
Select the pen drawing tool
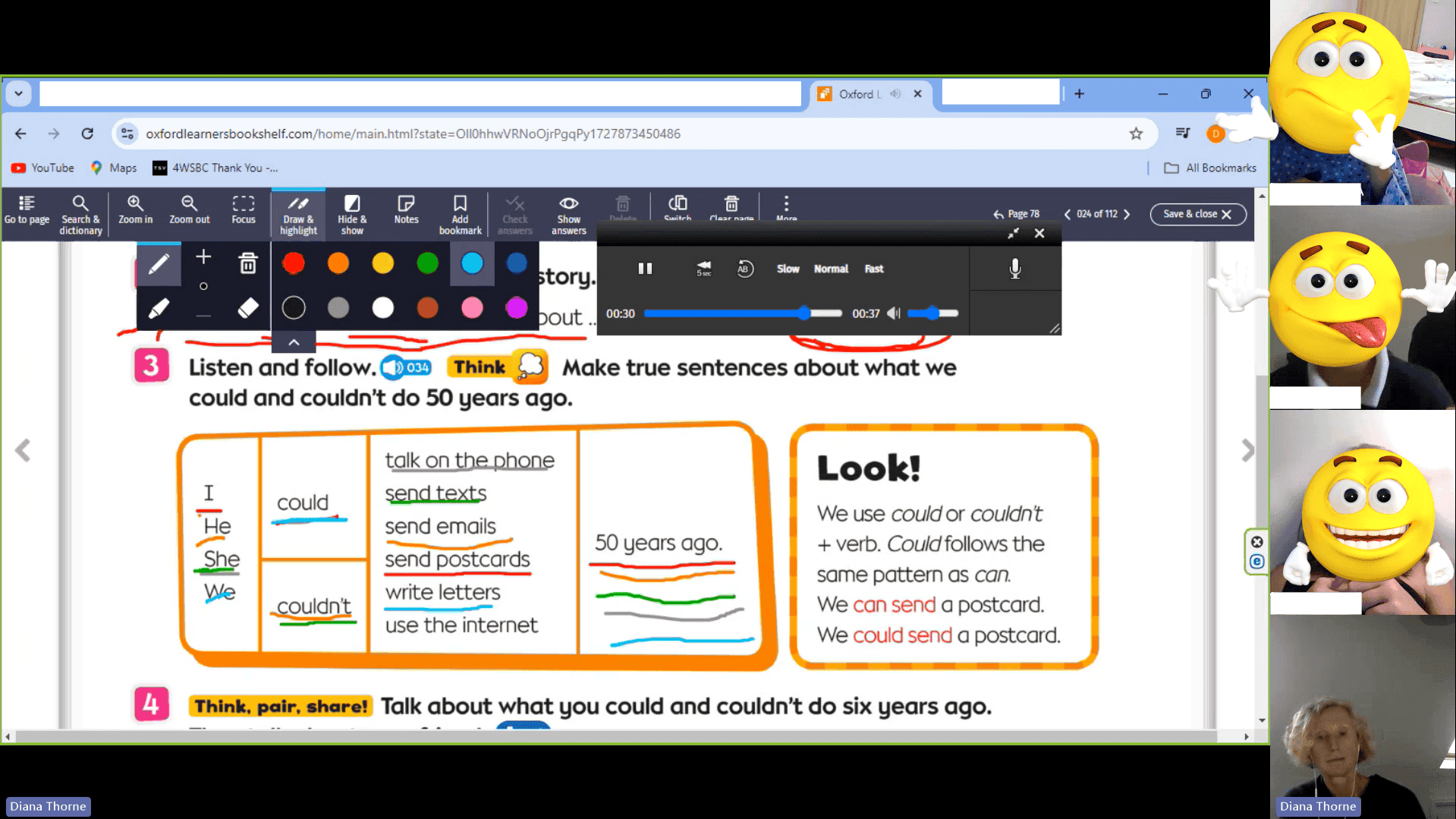point(159,264)
